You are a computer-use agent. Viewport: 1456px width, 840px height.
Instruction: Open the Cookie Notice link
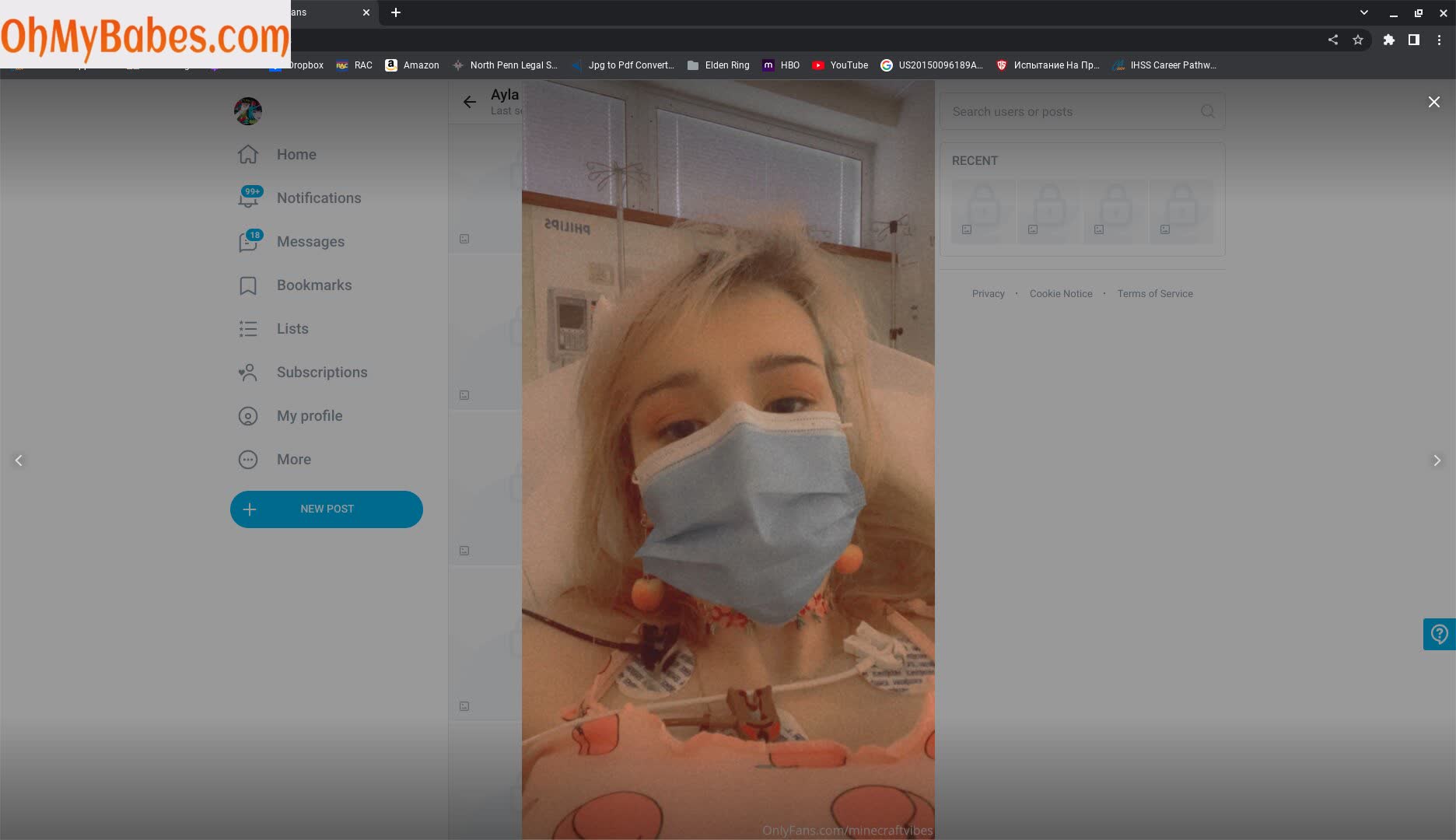click(x=1061, y=294)
